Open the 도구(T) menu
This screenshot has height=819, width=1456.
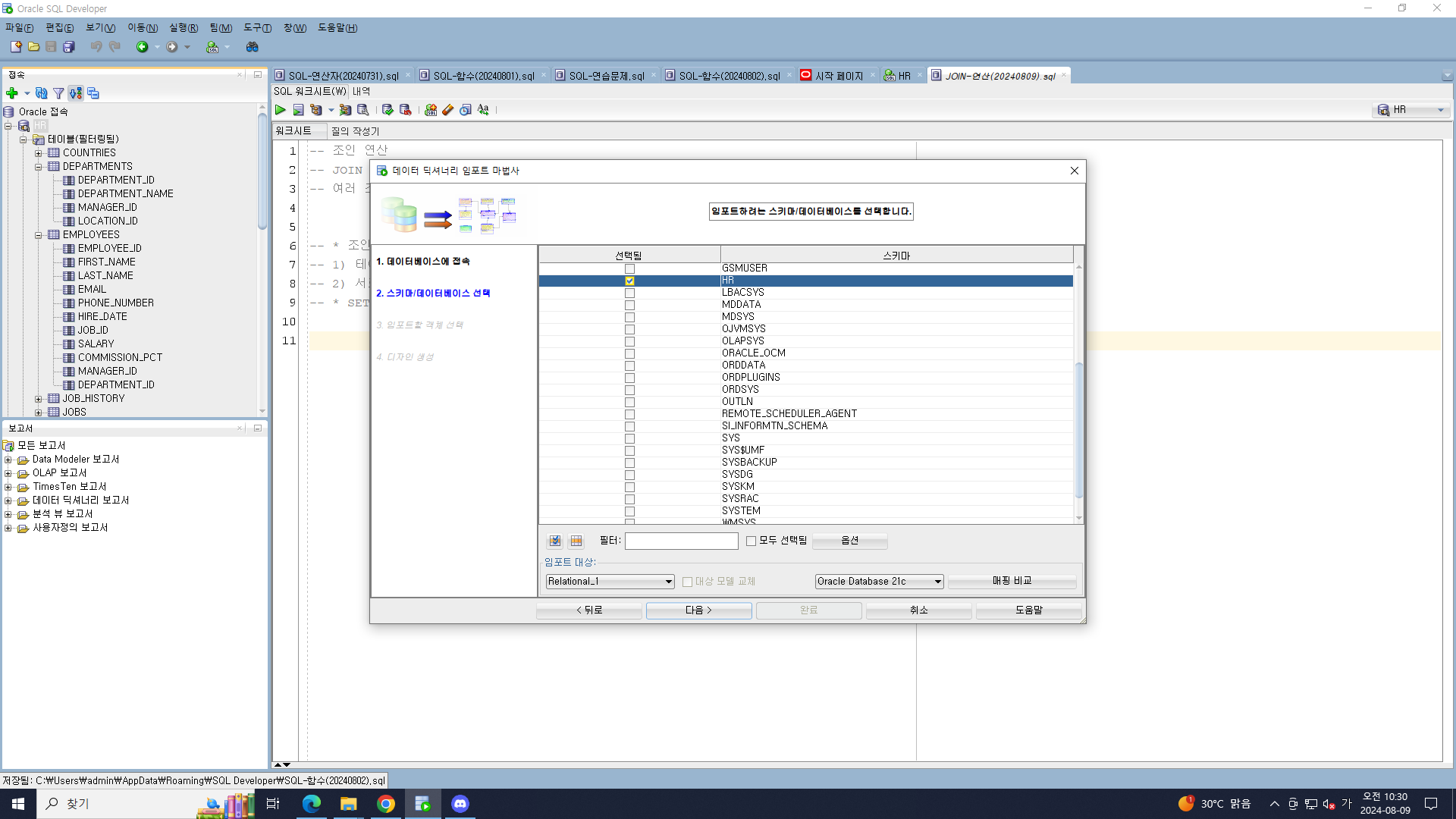click(x=257, y=28)
